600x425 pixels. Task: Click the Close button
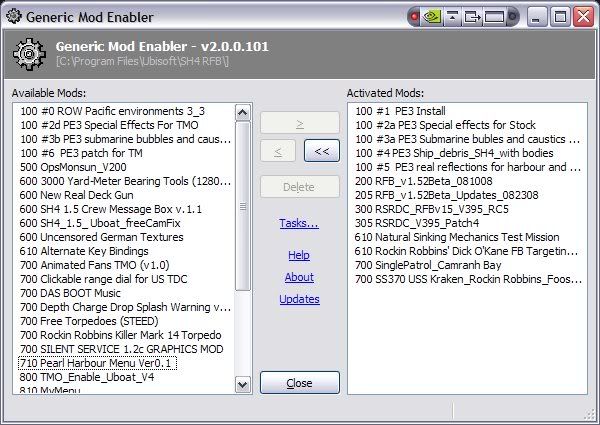tap(300, 383)
